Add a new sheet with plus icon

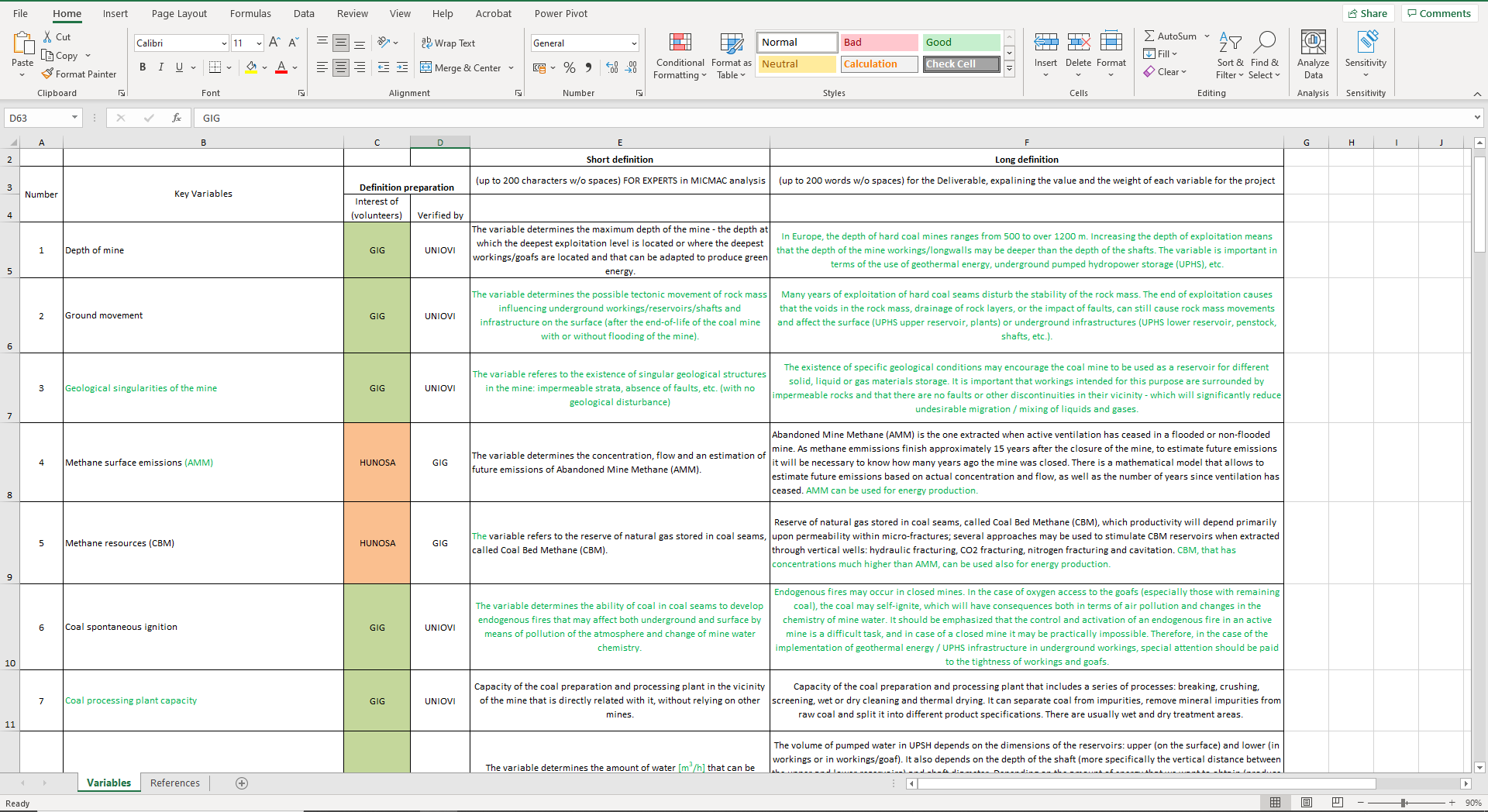coord(242,783)
